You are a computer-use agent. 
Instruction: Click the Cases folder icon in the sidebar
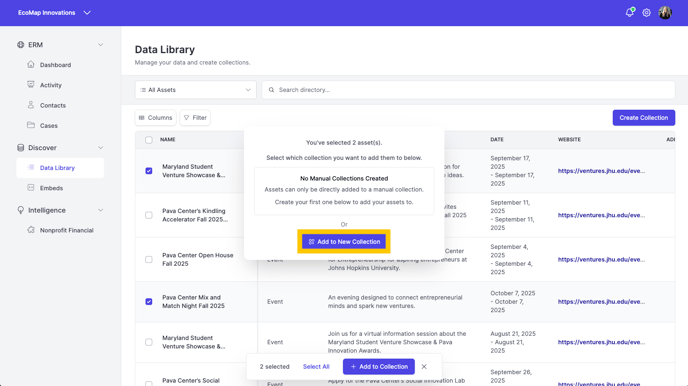pyautogui.click(x=31, y=125)
